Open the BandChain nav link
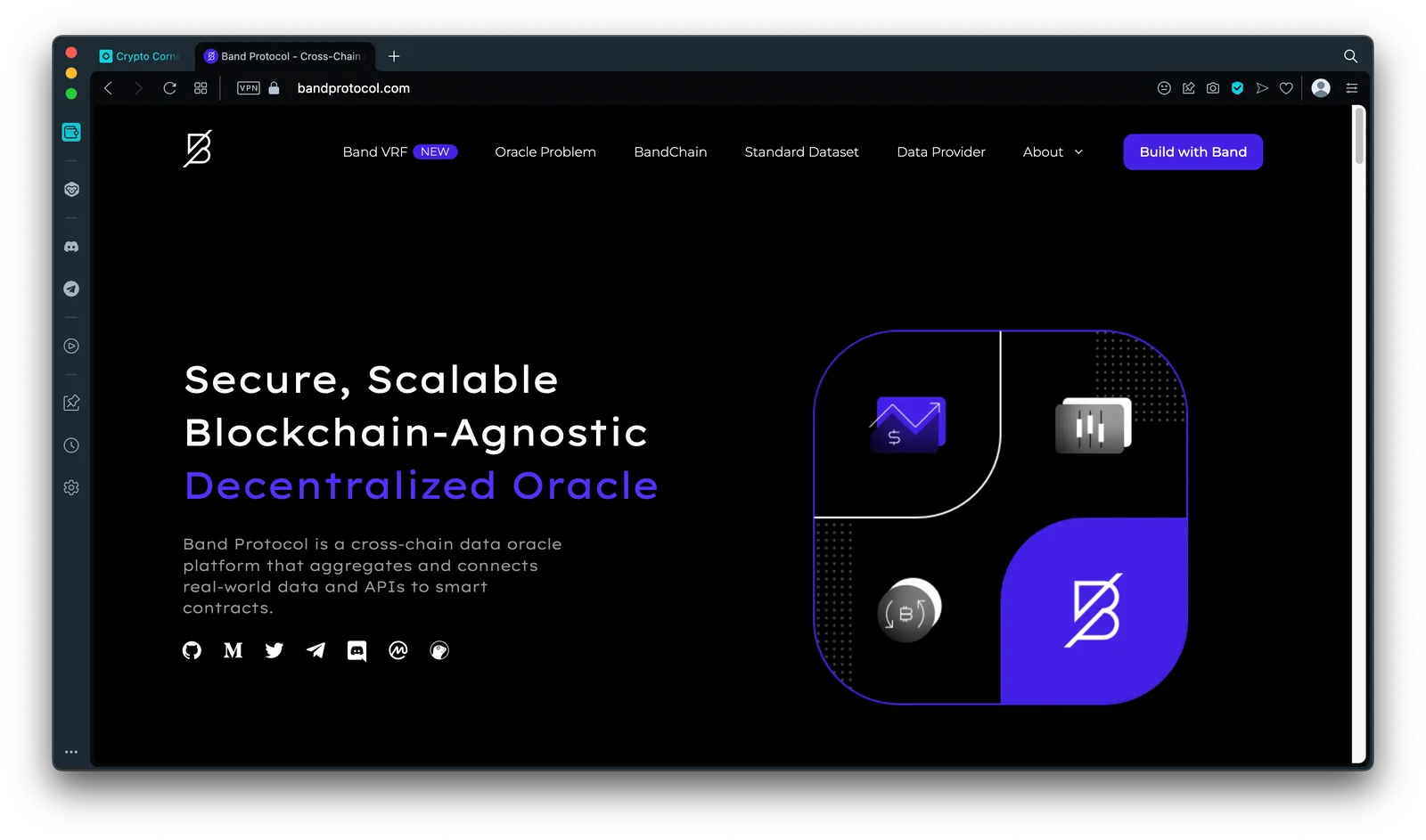 670,152
